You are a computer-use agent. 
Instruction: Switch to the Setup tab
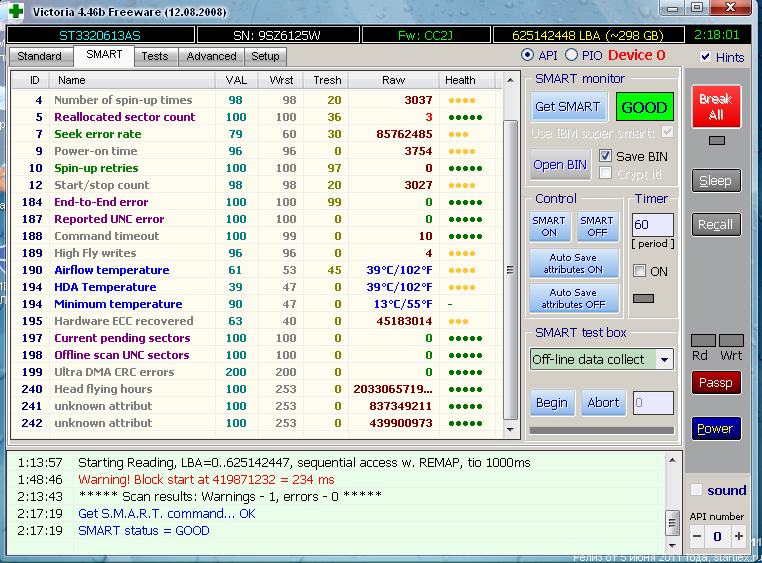265,56
